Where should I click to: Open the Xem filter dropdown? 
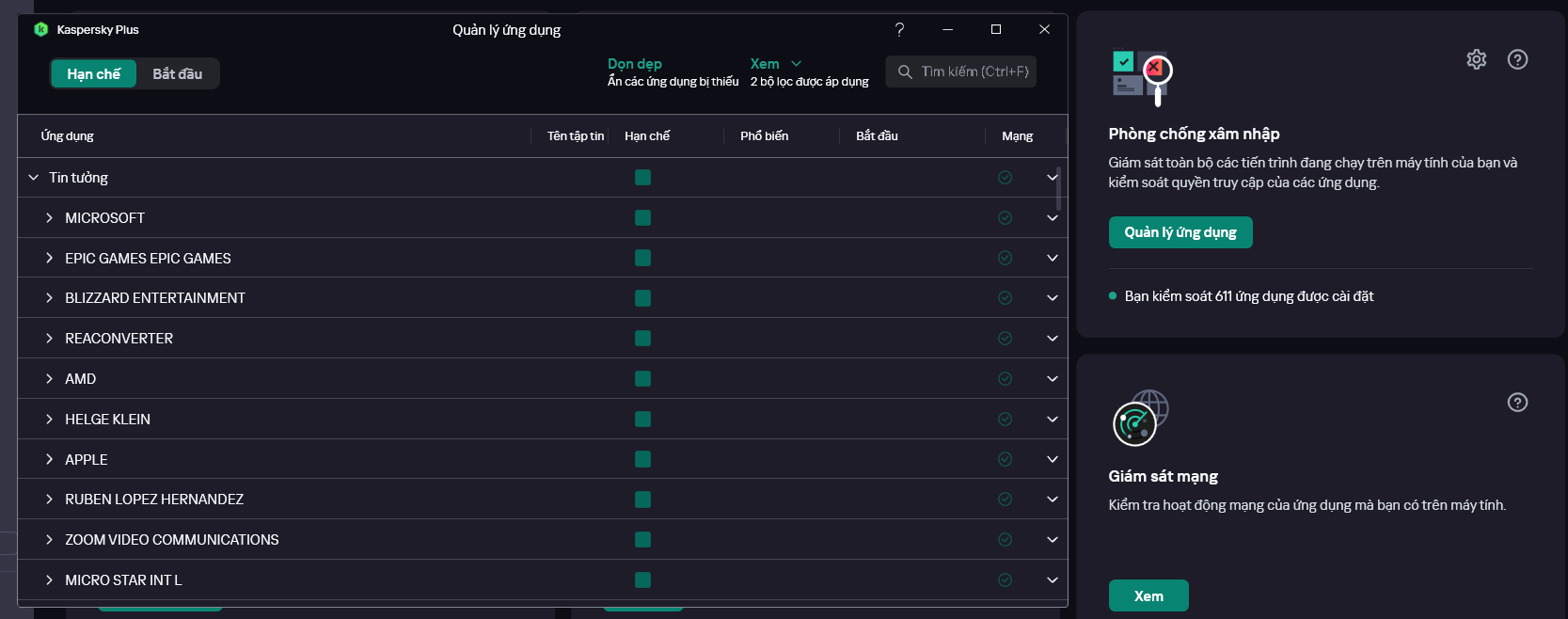[x=776, y=64]
